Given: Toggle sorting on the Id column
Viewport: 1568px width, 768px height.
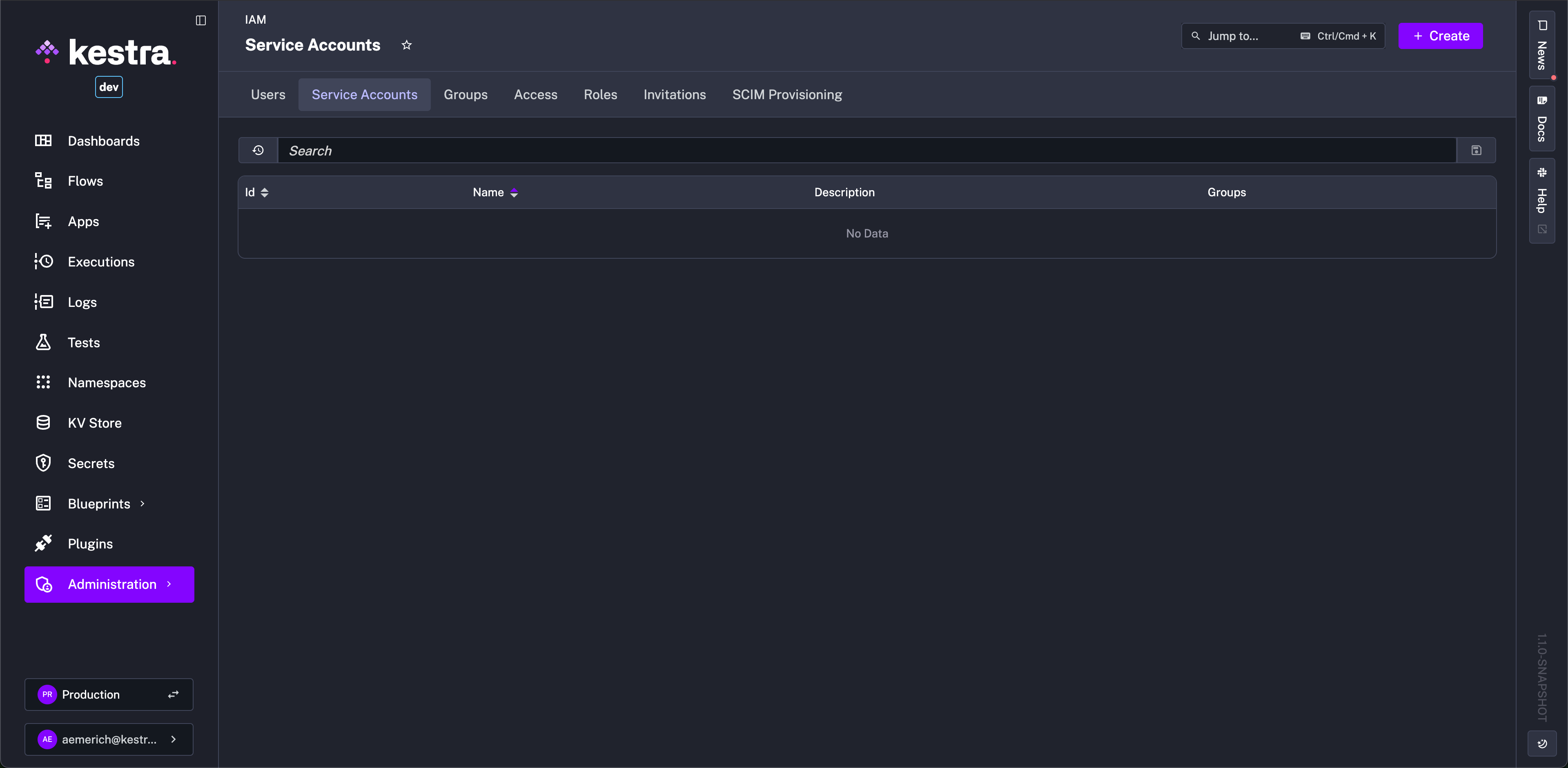Looking at the screenshot, I should [264, 192].
